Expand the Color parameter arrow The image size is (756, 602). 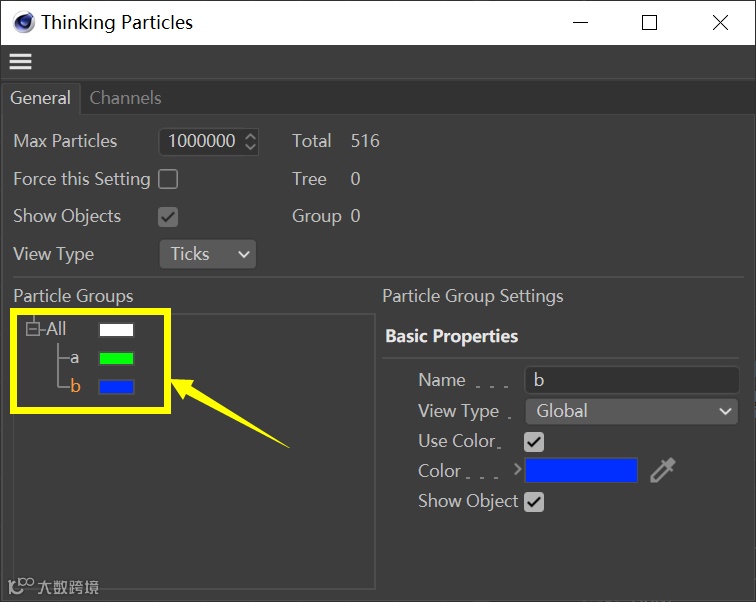coord(517,469)
